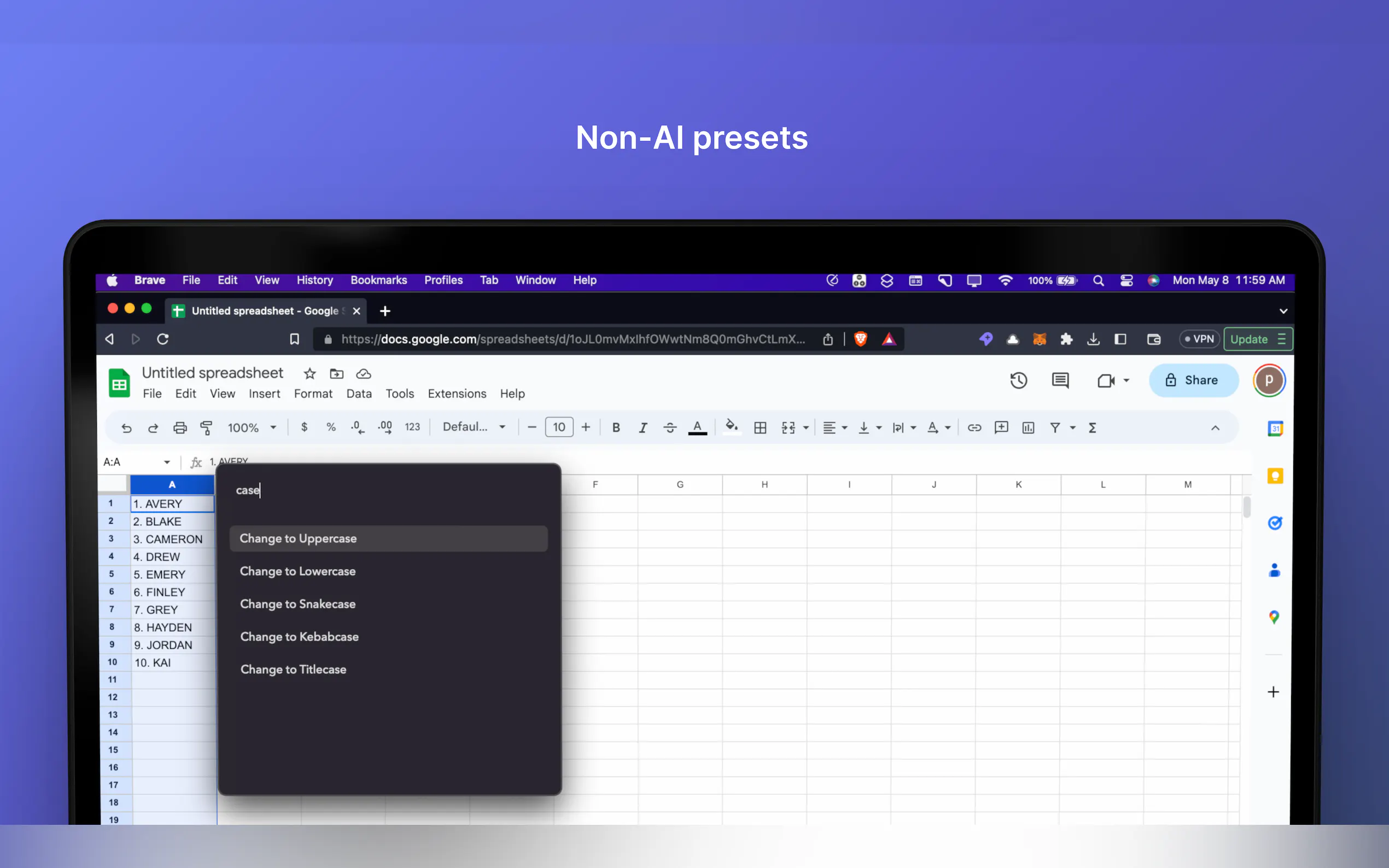Toggle italic formatting
This screenshot has height=868, width=1389.
643,427
